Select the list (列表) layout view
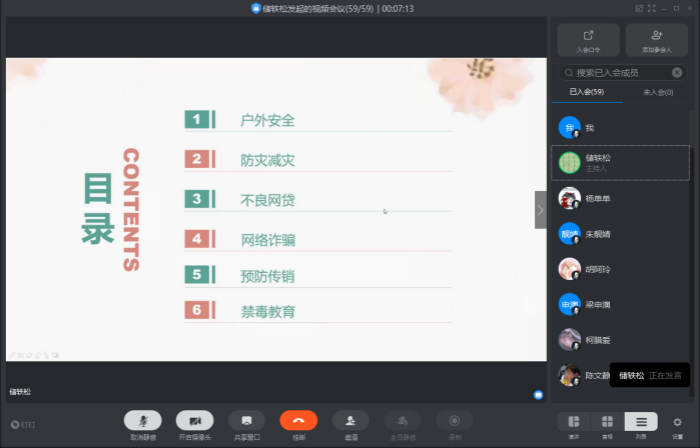 [x=641, y=423]
